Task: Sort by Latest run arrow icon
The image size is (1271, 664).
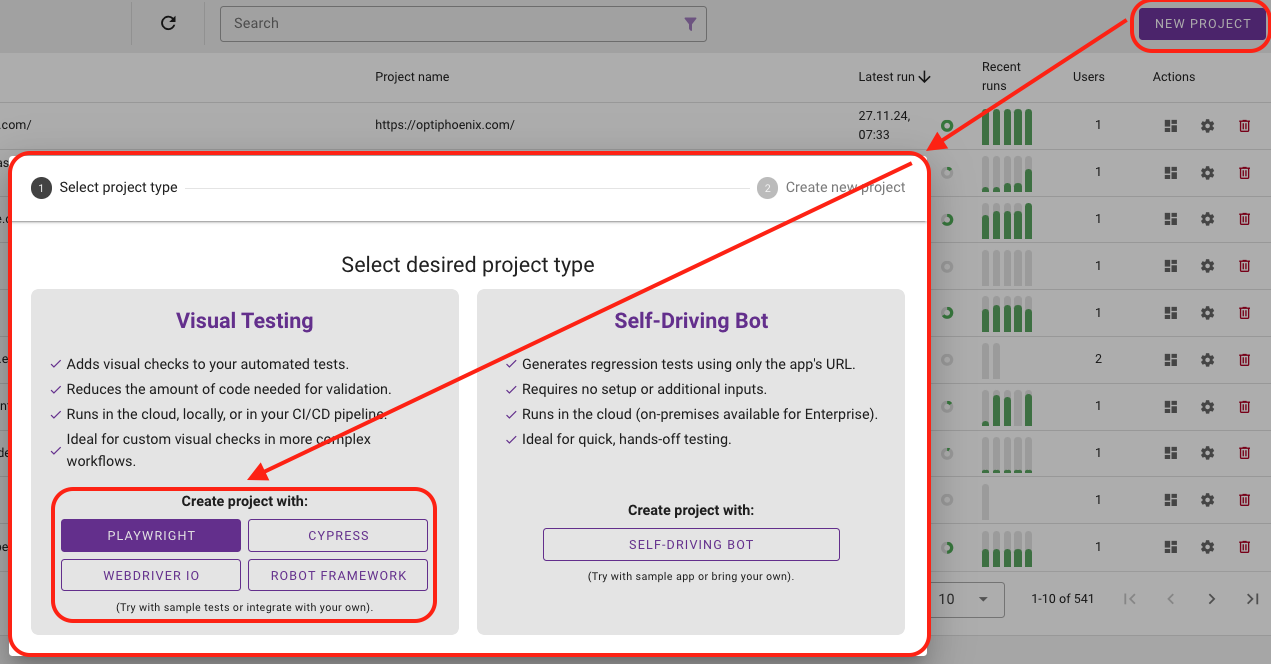Action: (925, 77)
